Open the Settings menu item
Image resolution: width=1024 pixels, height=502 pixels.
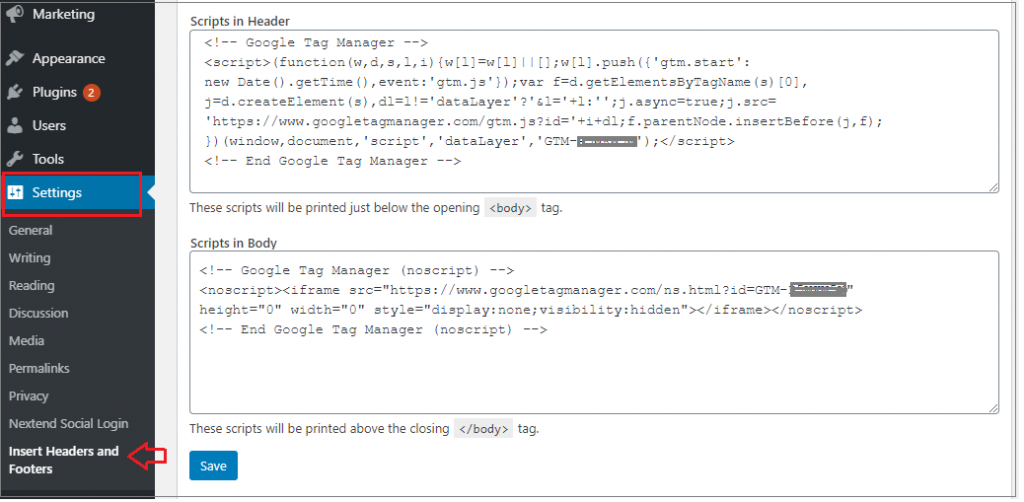[77, 193]
